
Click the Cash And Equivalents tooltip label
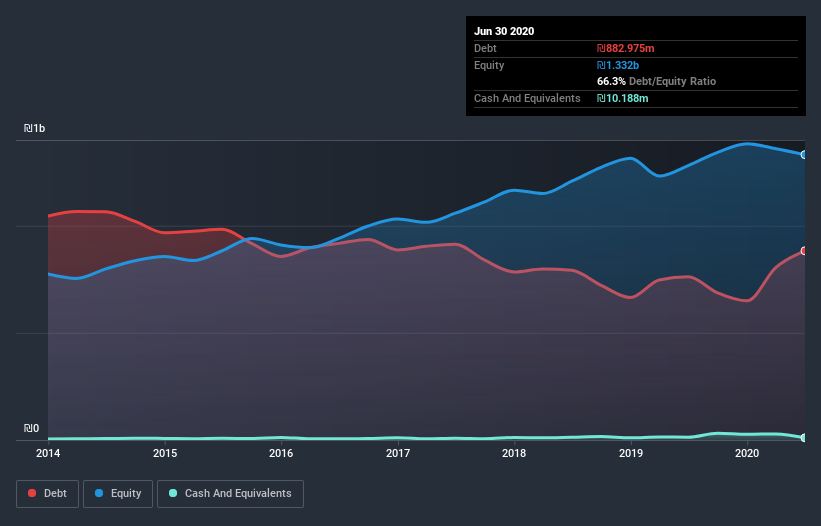[x=527, y=98]
